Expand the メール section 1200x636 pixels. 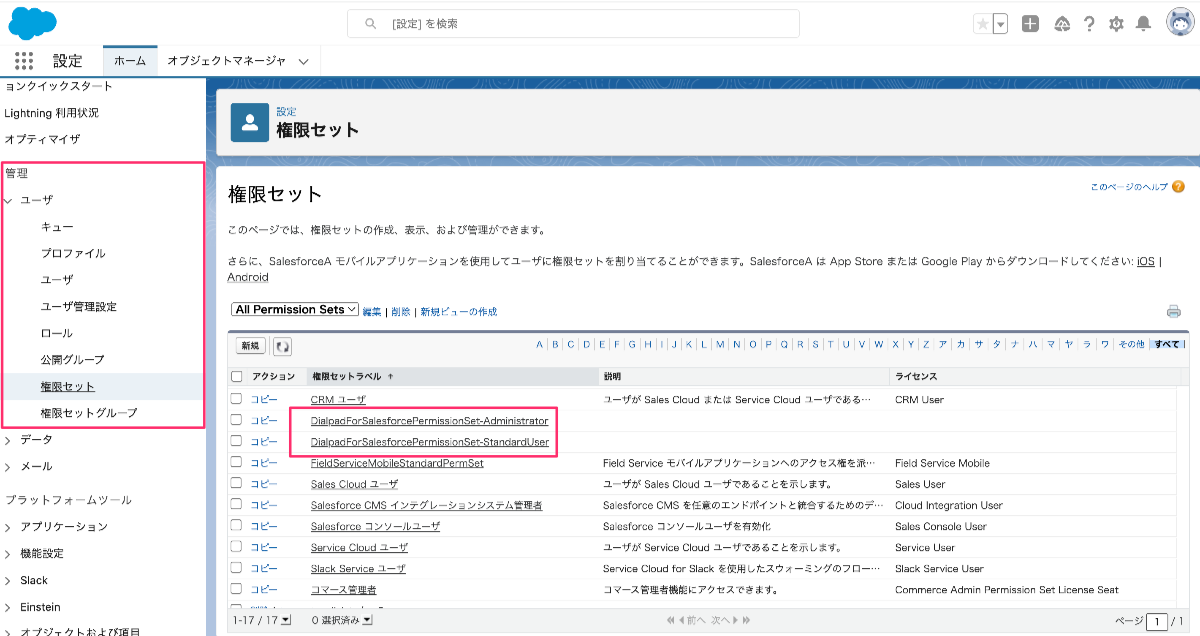(x=9, y=467)
